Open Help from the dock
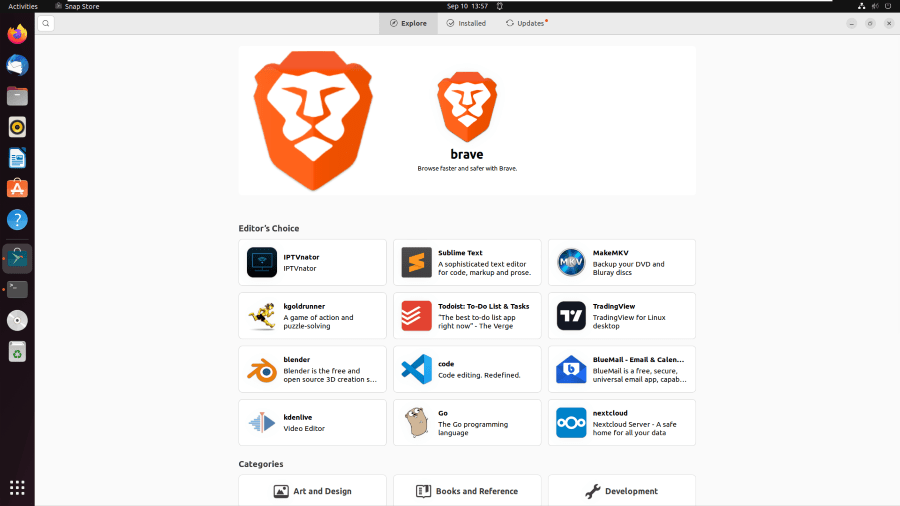The image size is (900, 506). click(17, 220)
